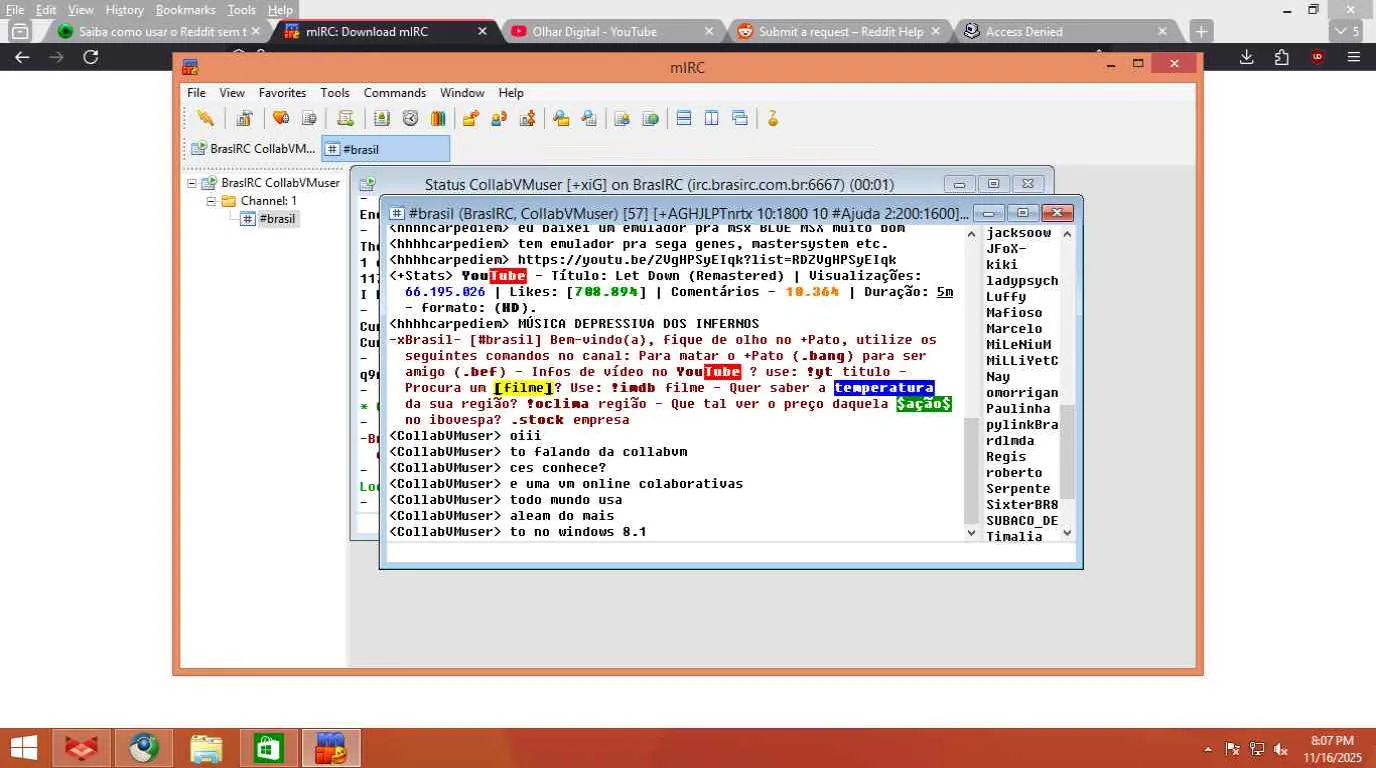Open a new browser tab
The width and height of the screenshot is (1376, 768).
(x=1201, y=31)
